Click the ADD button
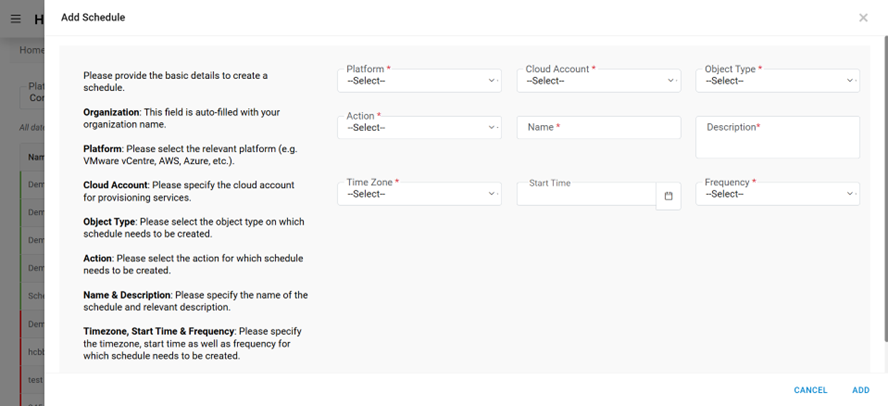This screenshot has height=406, width=888. click(860, 390)
